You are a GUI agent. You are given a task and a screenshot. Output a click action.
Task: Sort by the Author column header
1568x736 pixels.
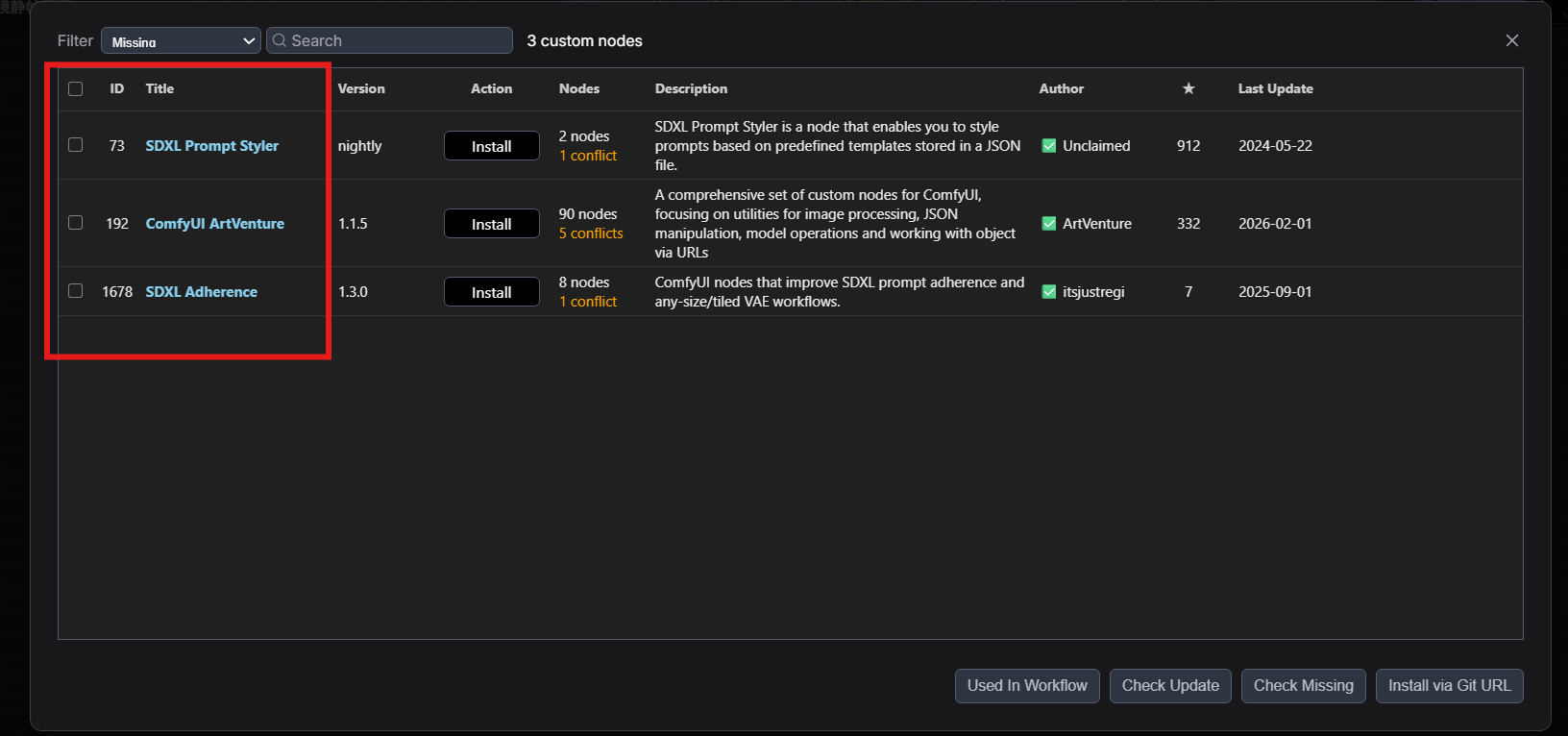[x=1062, y=88]
